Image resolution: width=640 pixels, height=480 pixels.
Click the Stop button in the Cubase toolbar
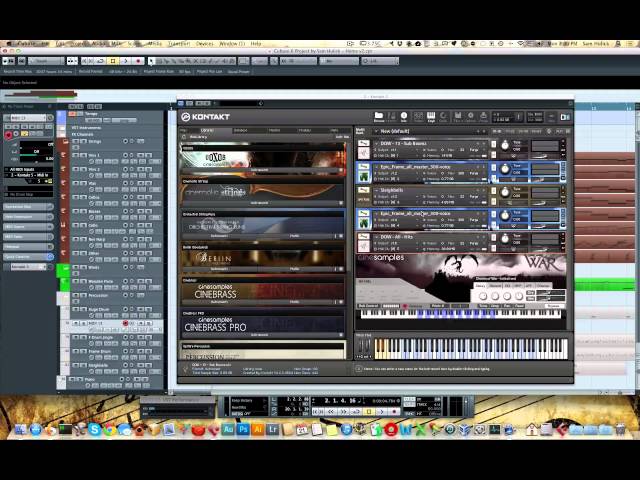(113, 61)
